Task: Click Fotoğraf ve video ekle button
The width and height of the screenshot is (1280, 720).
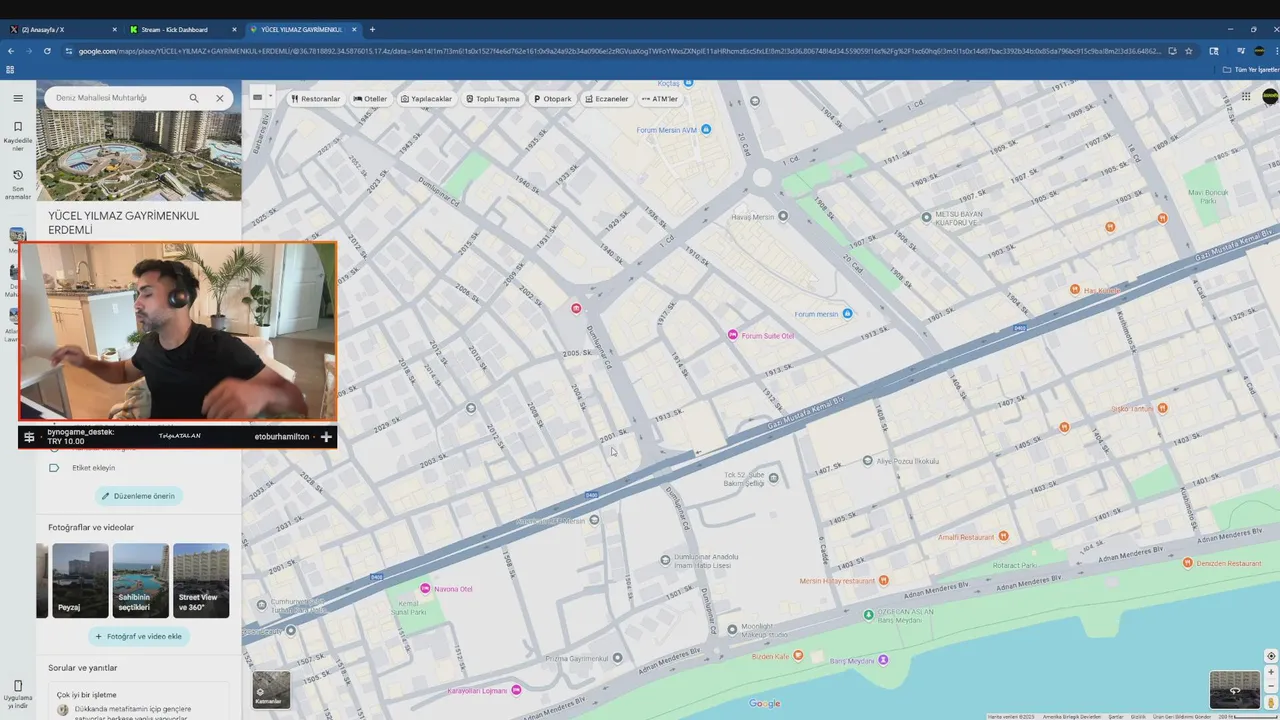Action: click(139, 636)
